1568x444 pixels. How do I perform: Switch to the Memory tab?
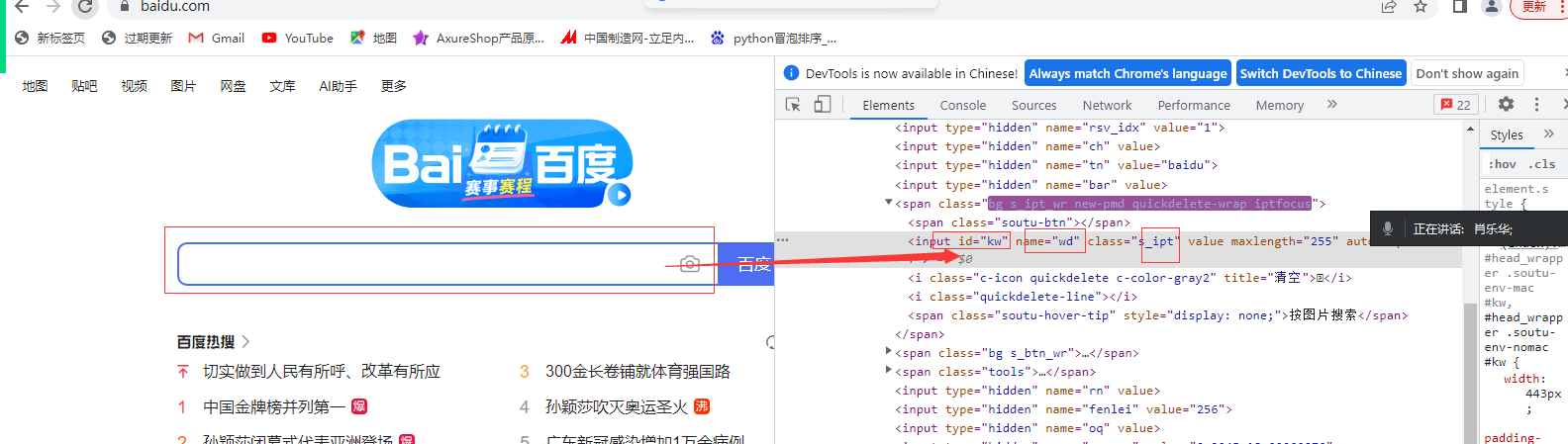point(1279,105)
